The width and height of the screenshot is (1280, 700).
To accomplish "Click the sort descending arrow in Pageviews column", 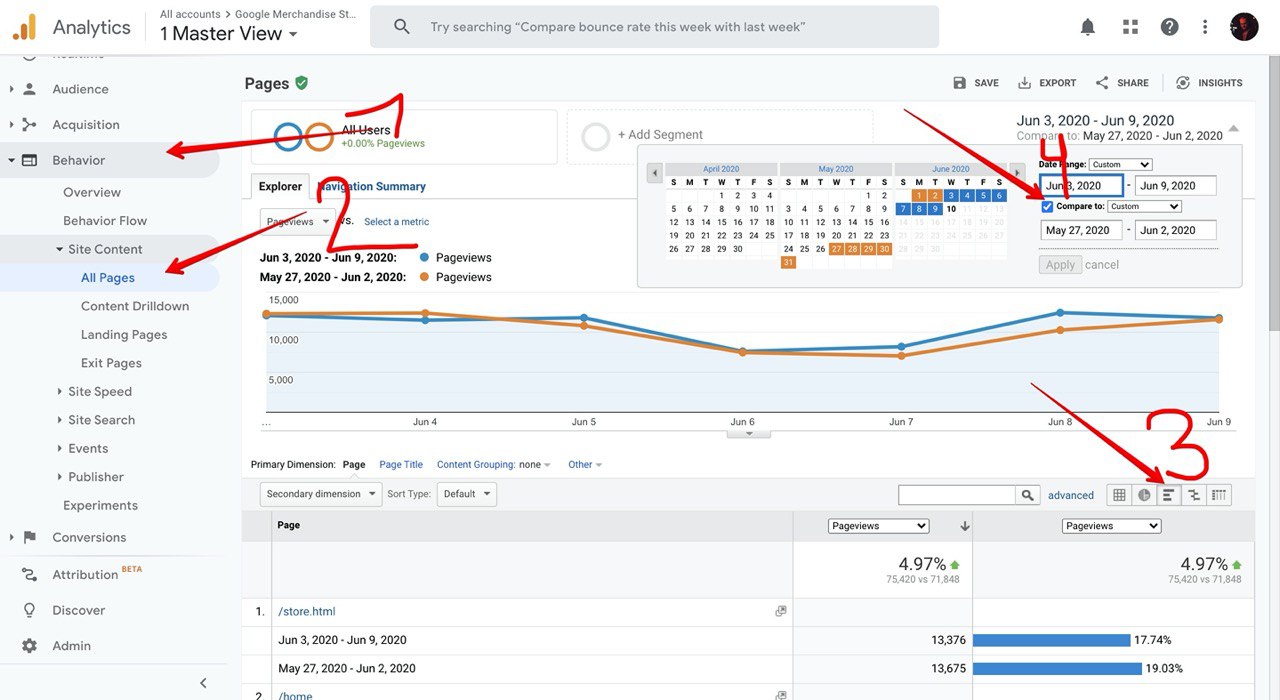I will click(x=965, y=526).
